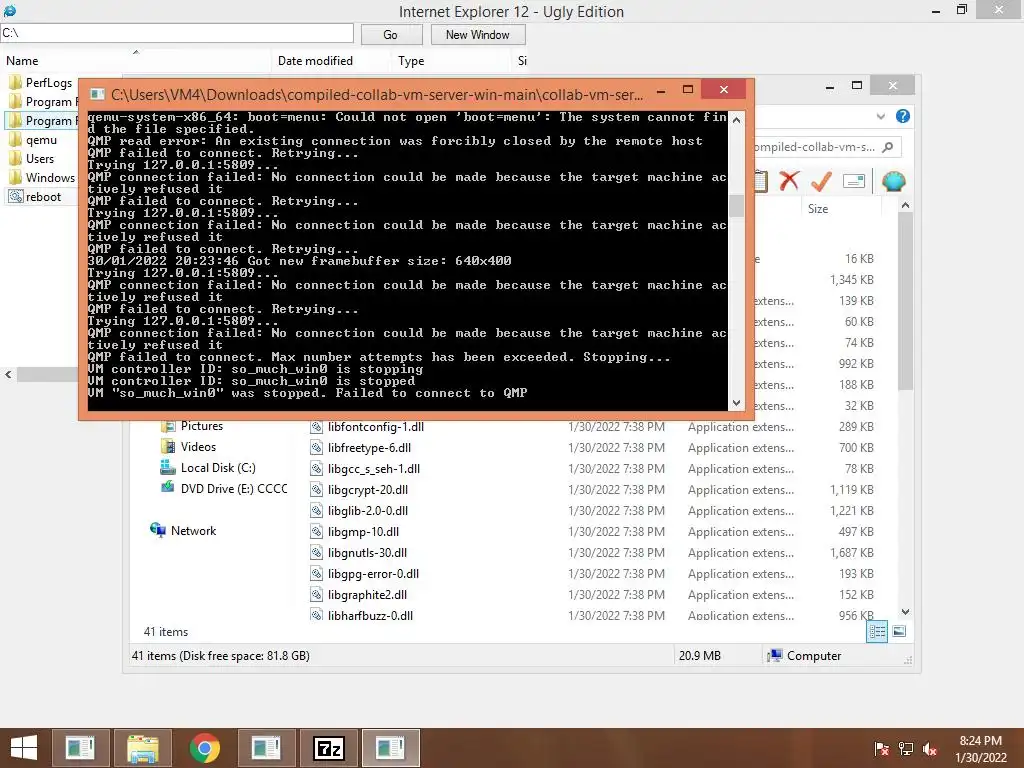Click the 20.9 MB status bar entry
Screen dimensions: 1024x768
click(699, 655)
